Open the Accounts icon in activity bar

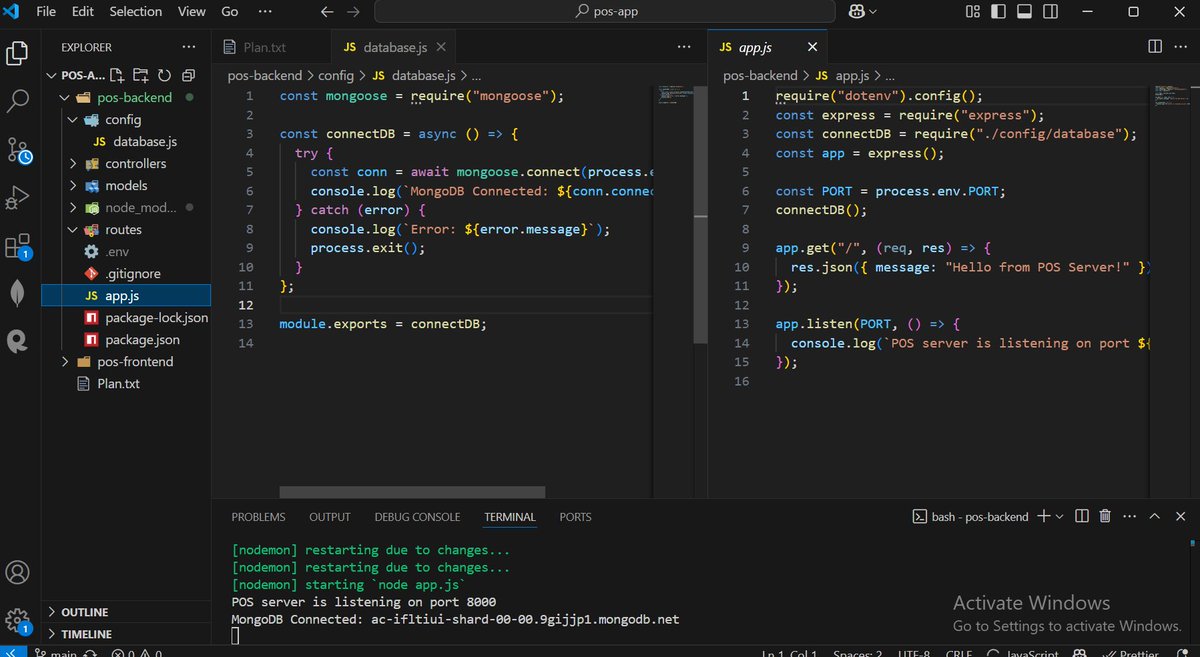pyautogui.click(x=18, y=573)
